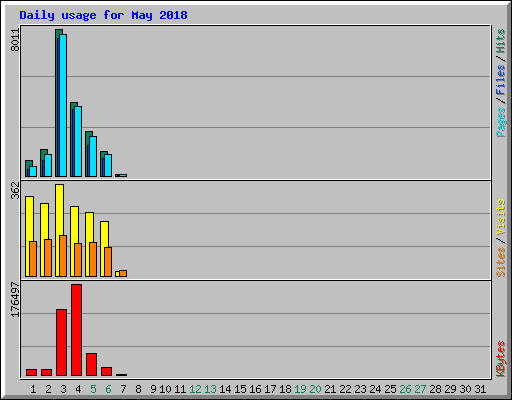Click day 10 on the x-axis
512x400 pixels.
165,389
